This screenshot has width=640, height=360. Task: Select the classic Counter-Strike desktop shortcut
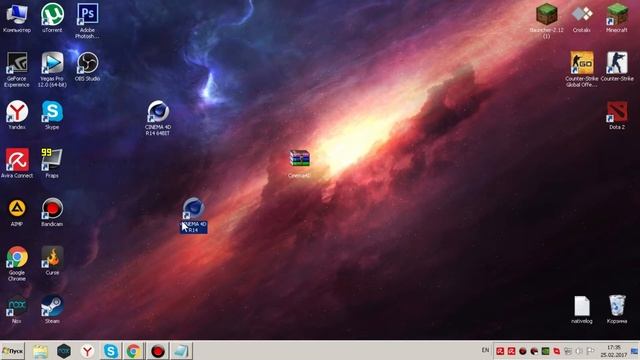[x=617, y=66]
